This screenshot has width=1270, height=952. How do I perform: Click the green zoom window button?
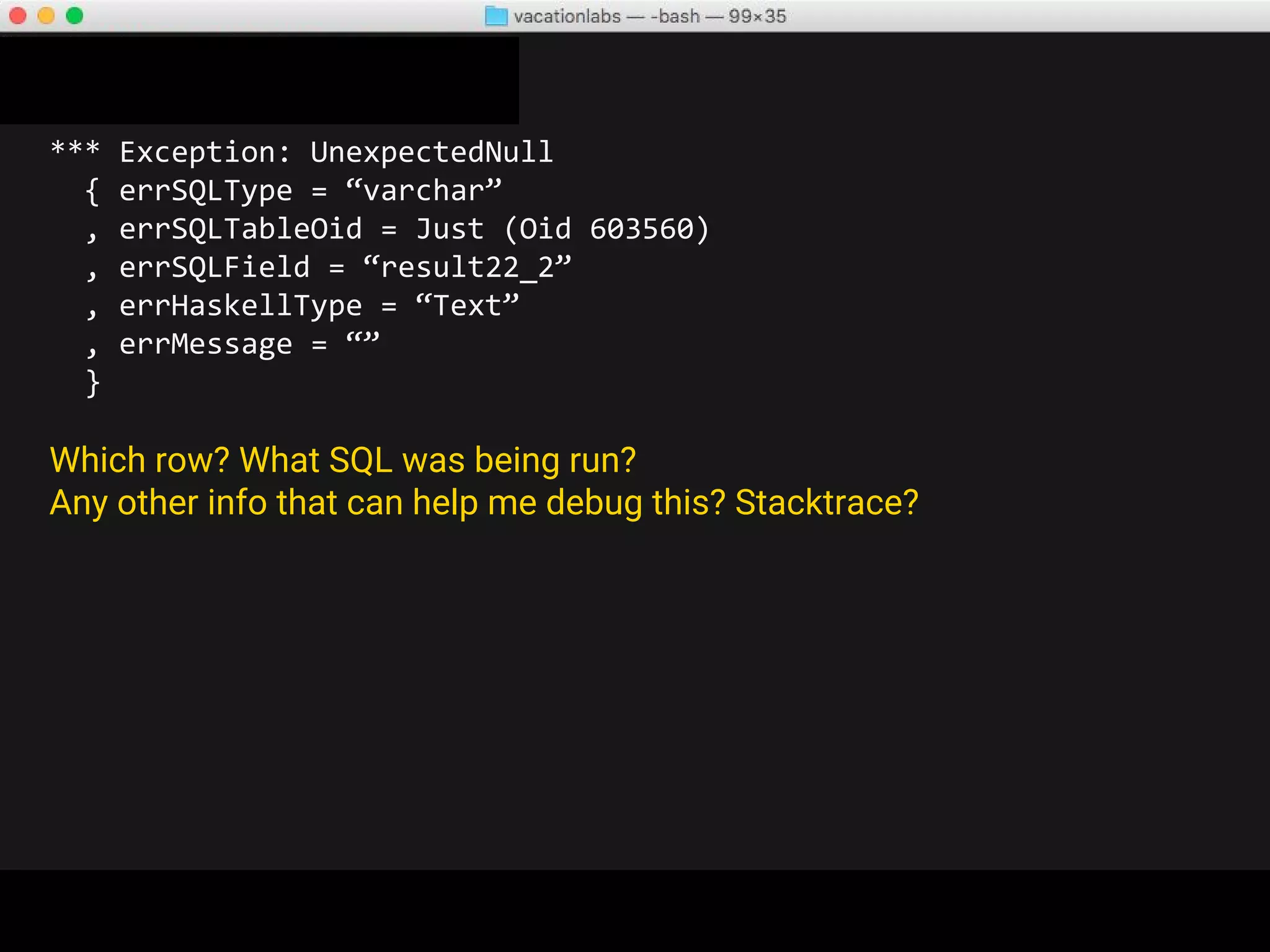(x=75, y=15)
